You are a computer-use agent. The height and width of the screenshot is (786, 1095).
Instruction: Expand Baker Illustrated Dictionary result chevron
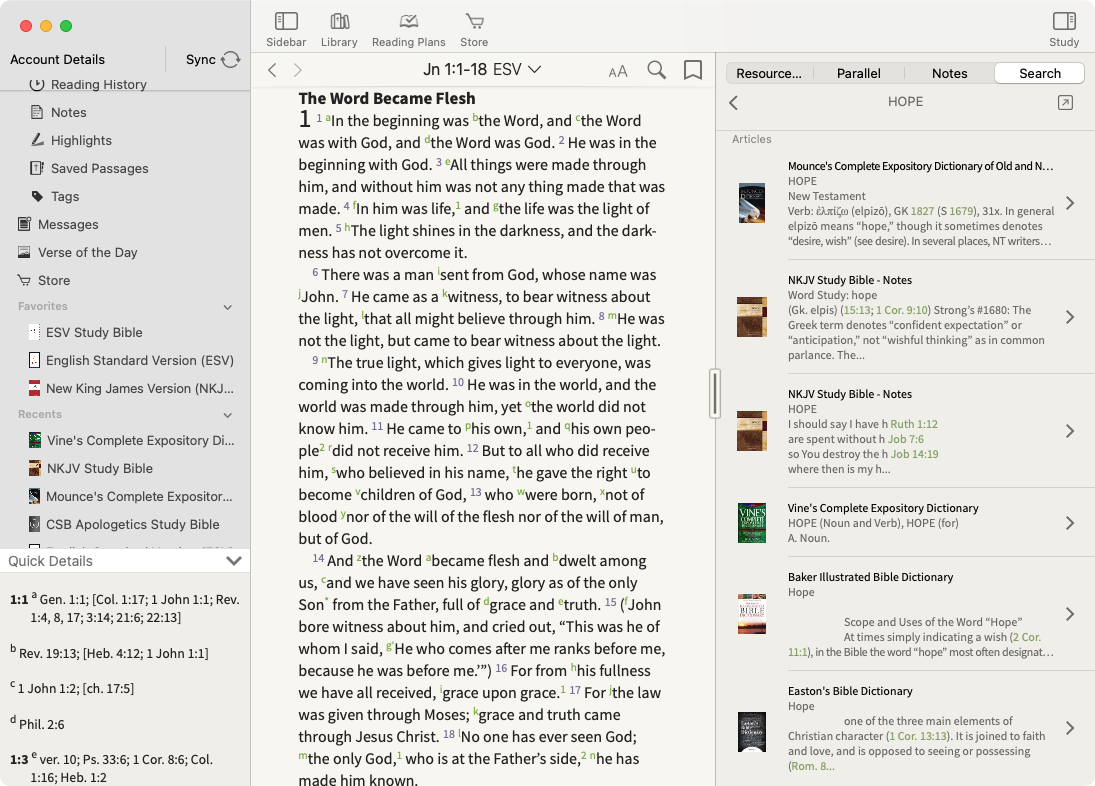click(1070, 614)
